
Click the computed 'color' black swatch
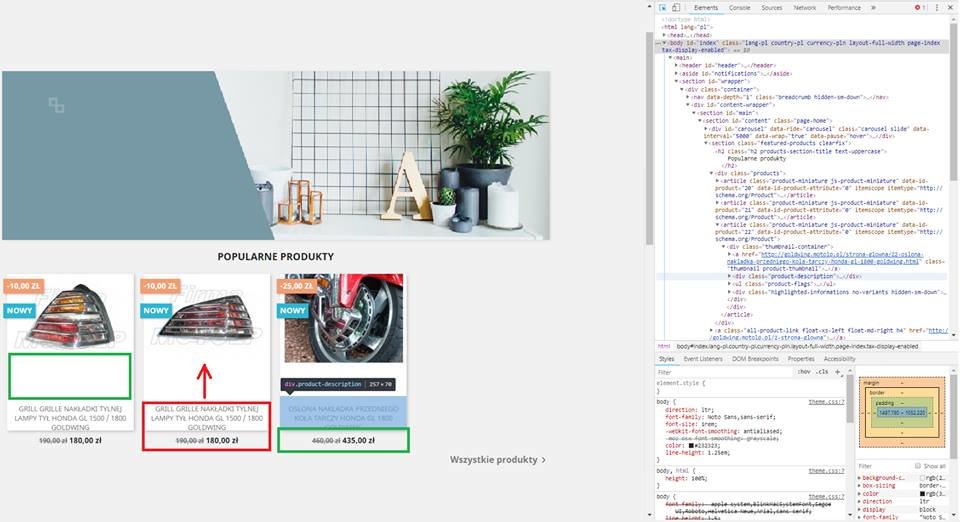tap(923, 494)
